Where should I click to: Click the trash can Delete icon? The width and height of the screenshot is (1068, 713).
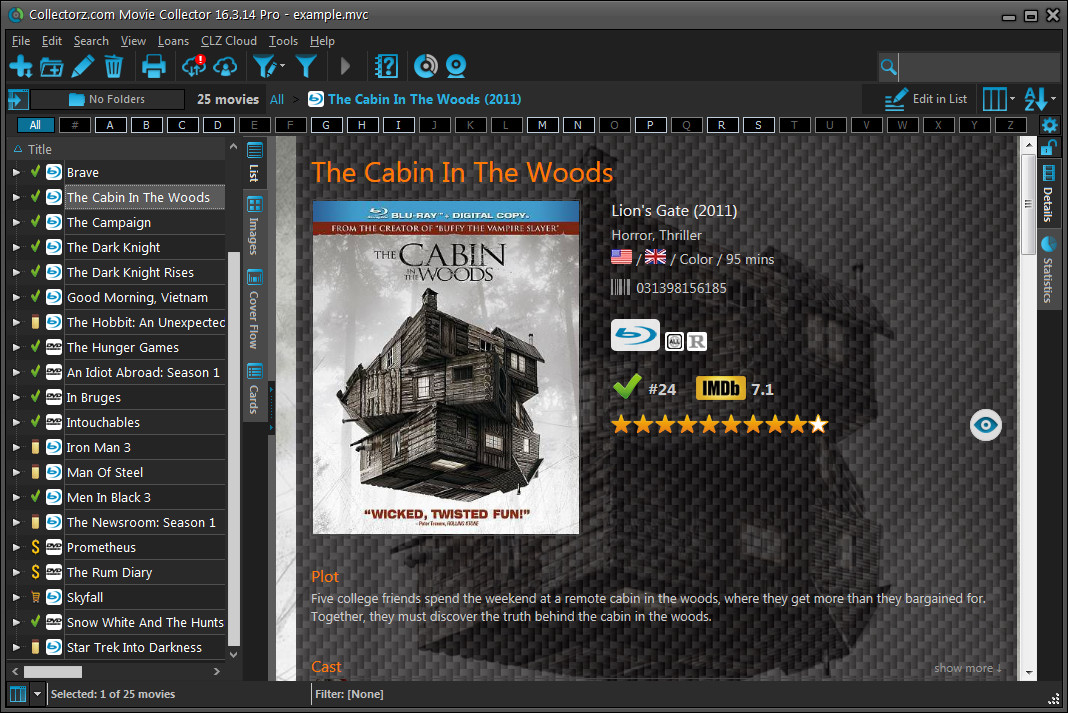113,66
